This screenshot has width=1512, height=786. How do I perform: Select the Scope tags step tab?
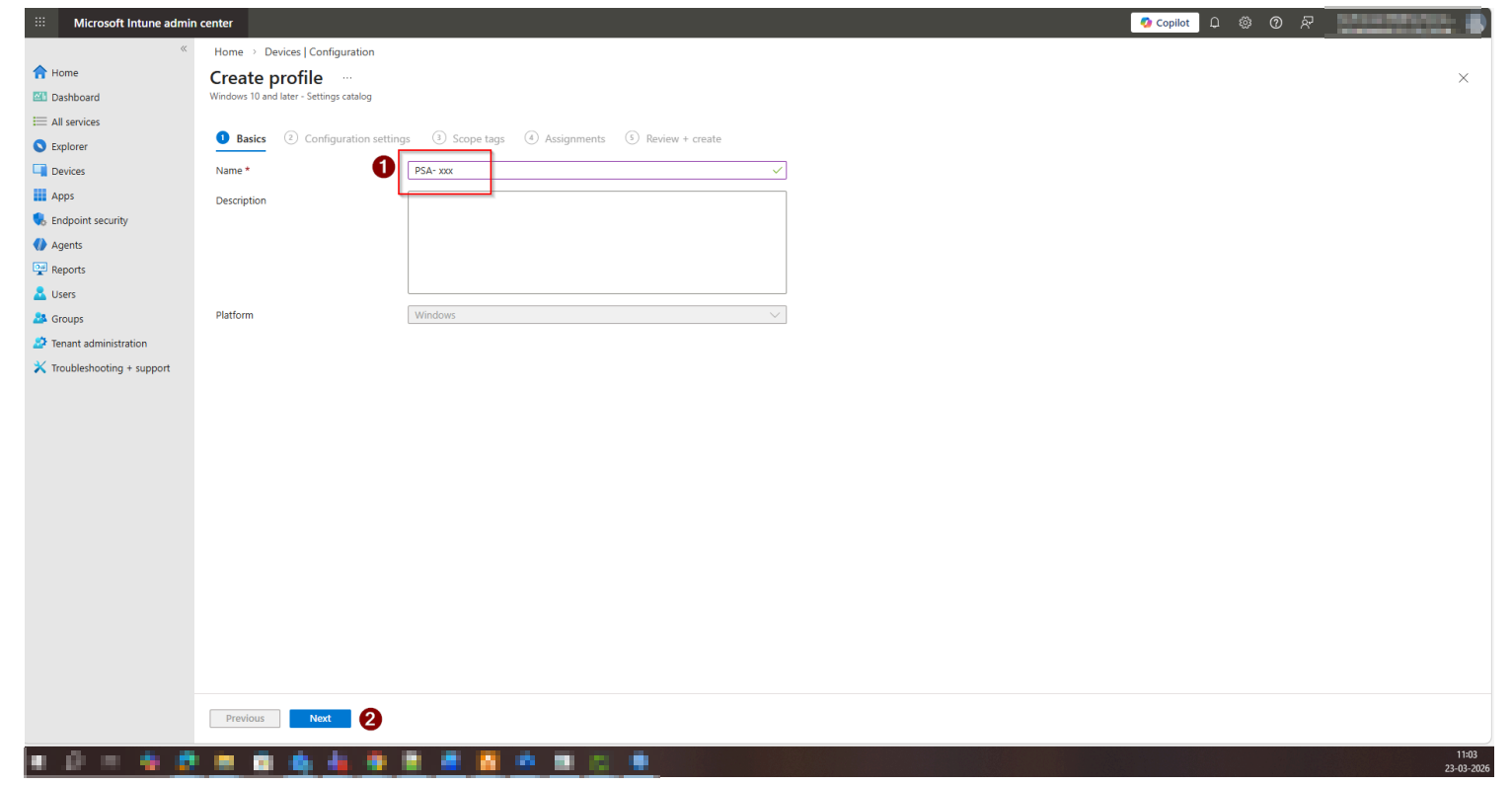(469, 139)
